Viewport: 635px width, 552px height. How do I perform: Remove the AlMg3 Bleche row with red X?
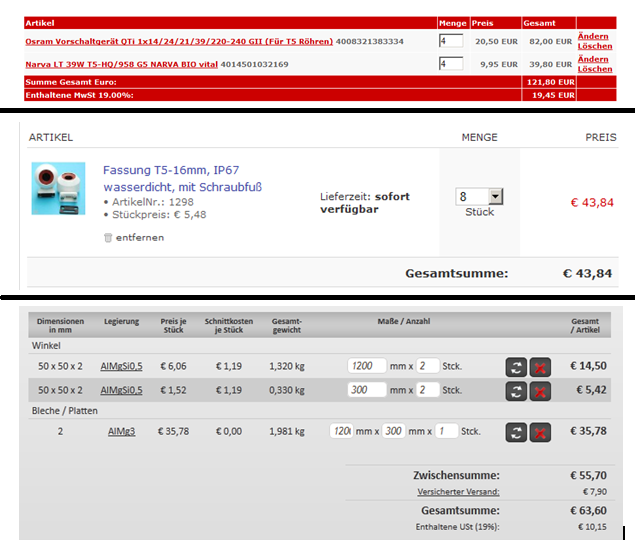point(540,432)
